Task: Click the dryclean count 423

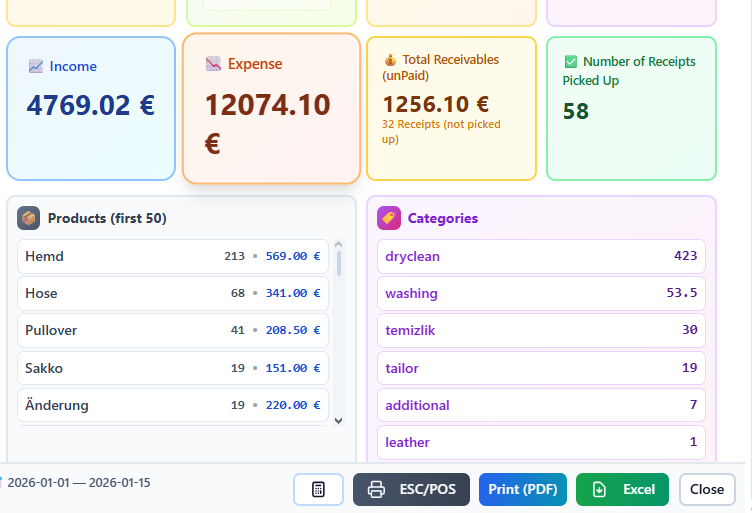Action: point(685,256)
